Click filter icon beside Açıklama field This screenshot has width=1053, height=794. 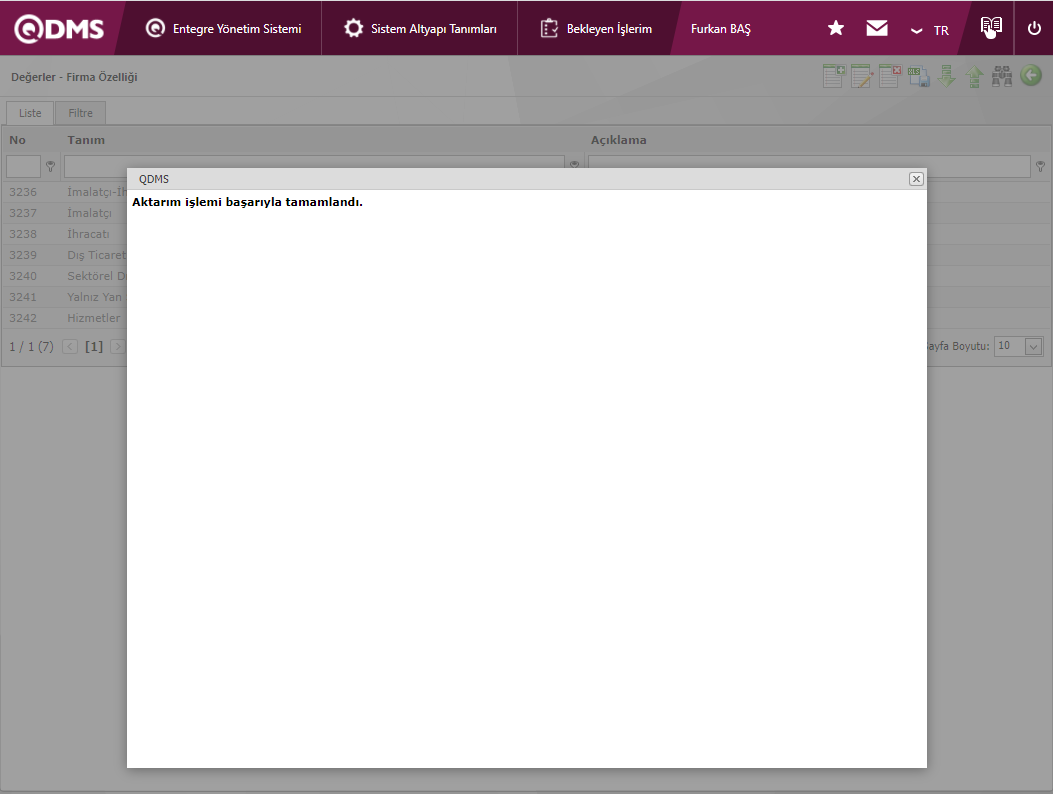tap(1040, 166)
